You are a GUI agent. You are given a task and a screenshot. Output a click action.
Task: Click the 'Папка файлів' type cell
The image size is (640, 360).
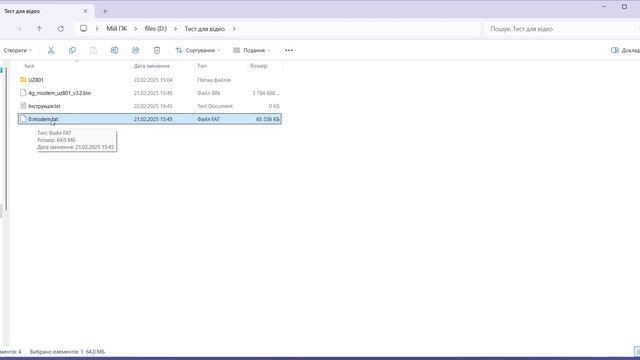click(x=214, y=80)
